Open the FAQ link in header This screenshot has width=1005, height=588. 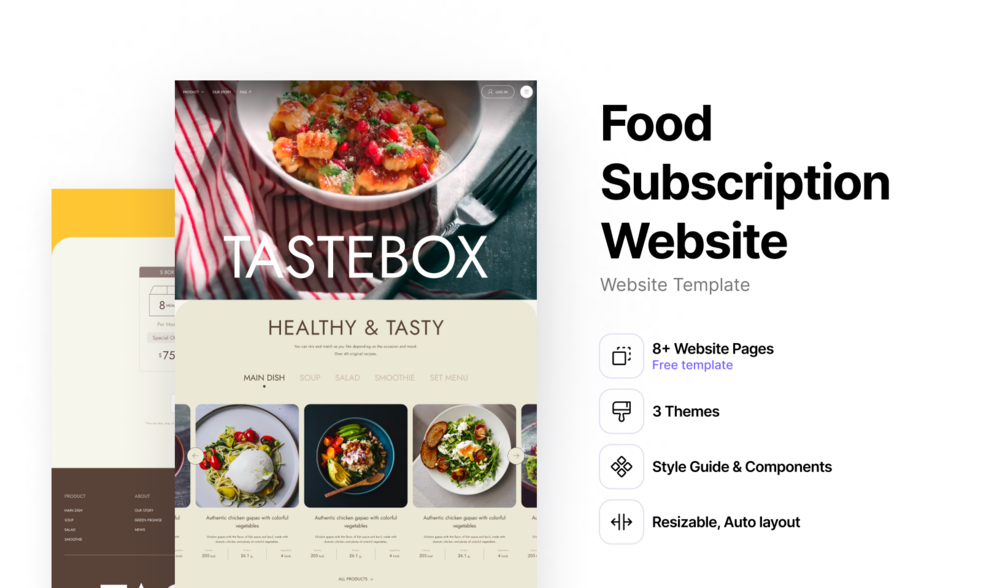point(245,92)
